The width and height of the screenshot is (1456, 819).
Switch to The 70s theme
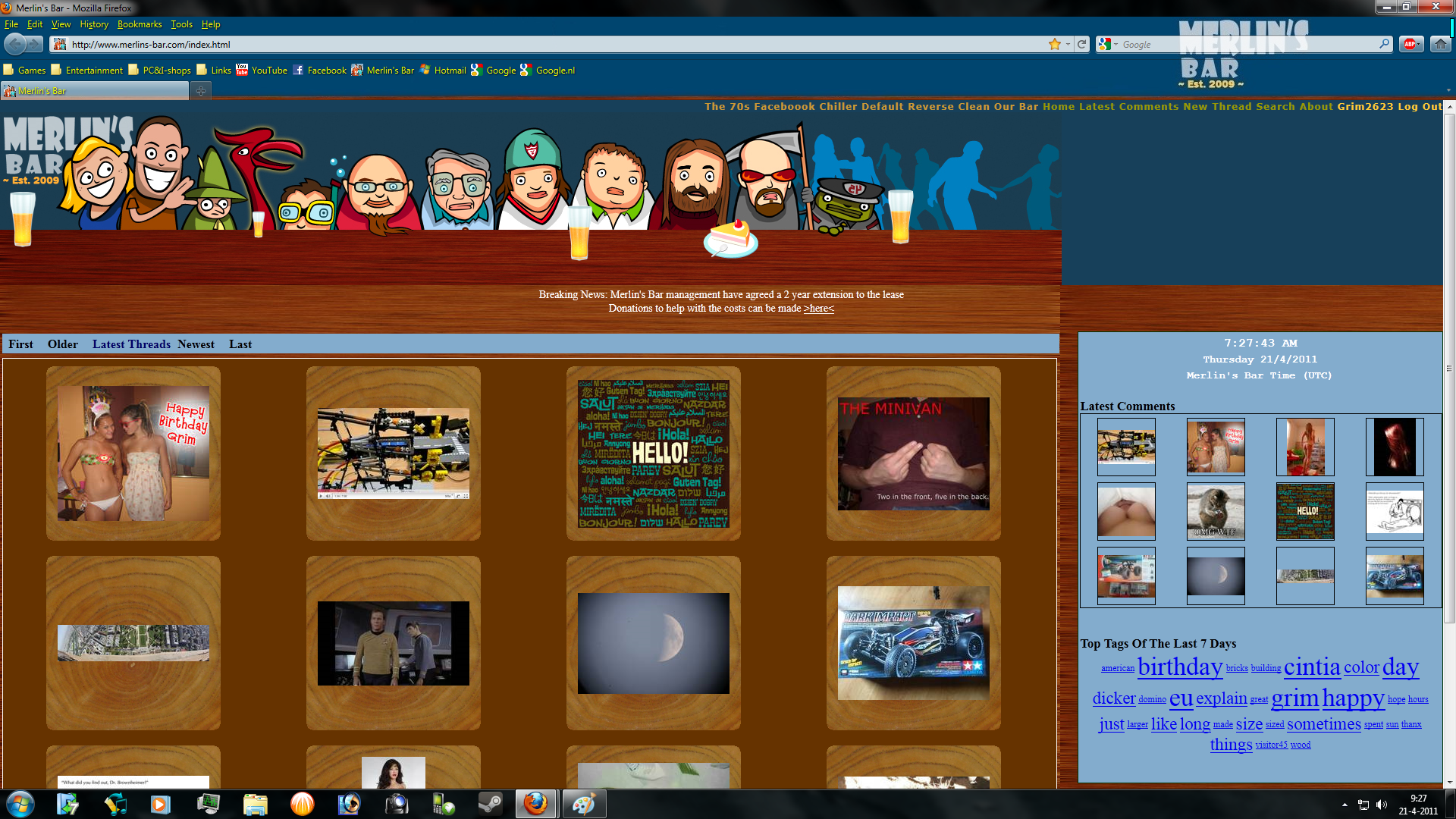click(727, 106)
